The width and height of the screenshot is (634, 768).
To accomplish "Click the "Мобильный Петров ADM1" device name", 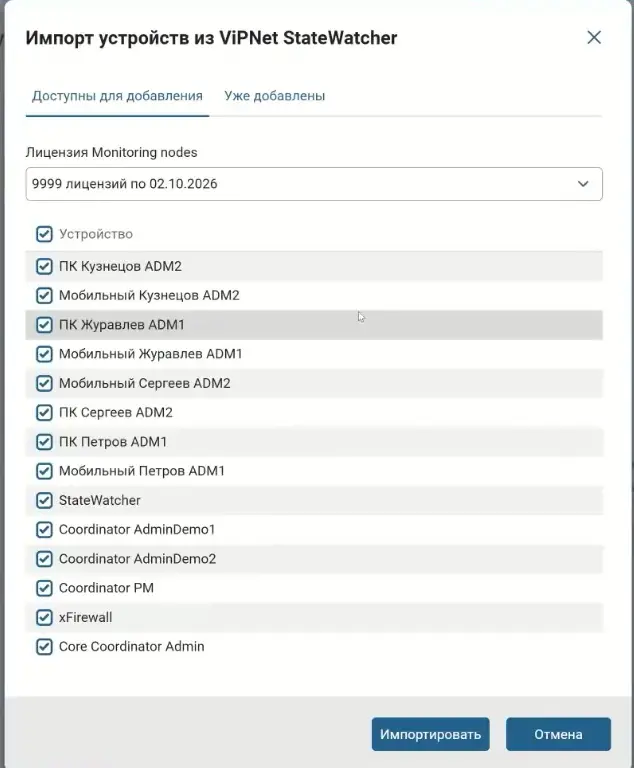I will coord(142,471).
